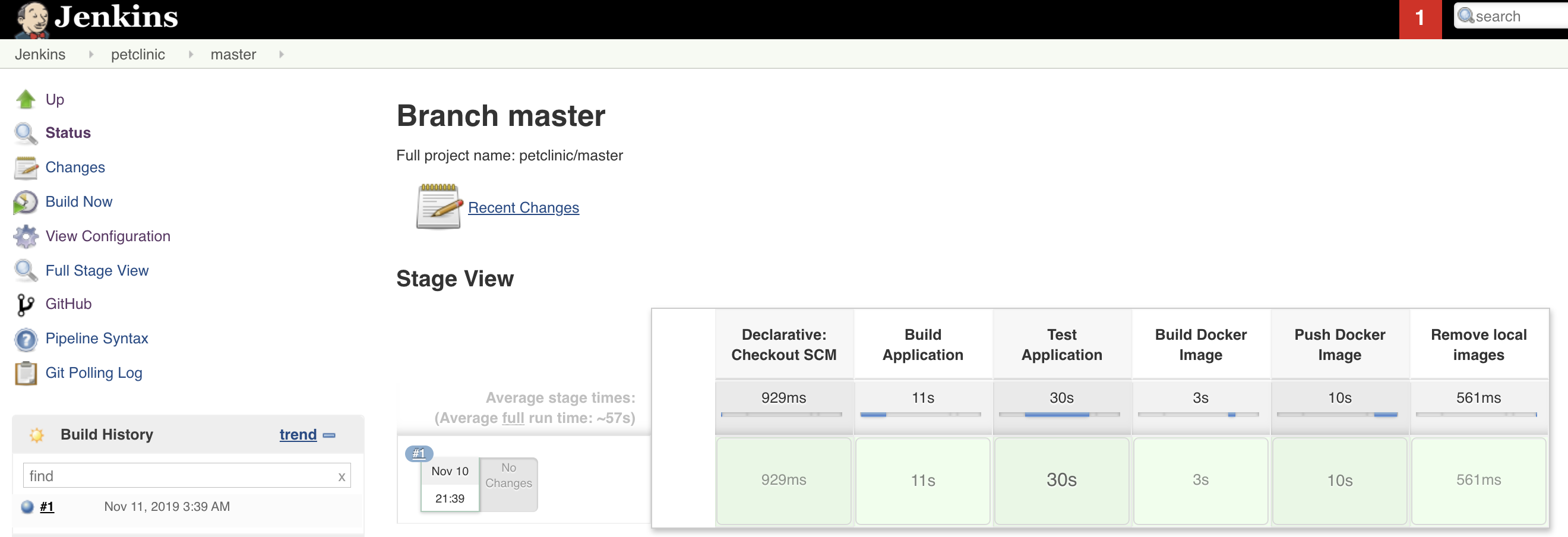Screen dimensions: 1568x537
Task: Click the search magnifier icon in header
Action: coord(1466,15)
